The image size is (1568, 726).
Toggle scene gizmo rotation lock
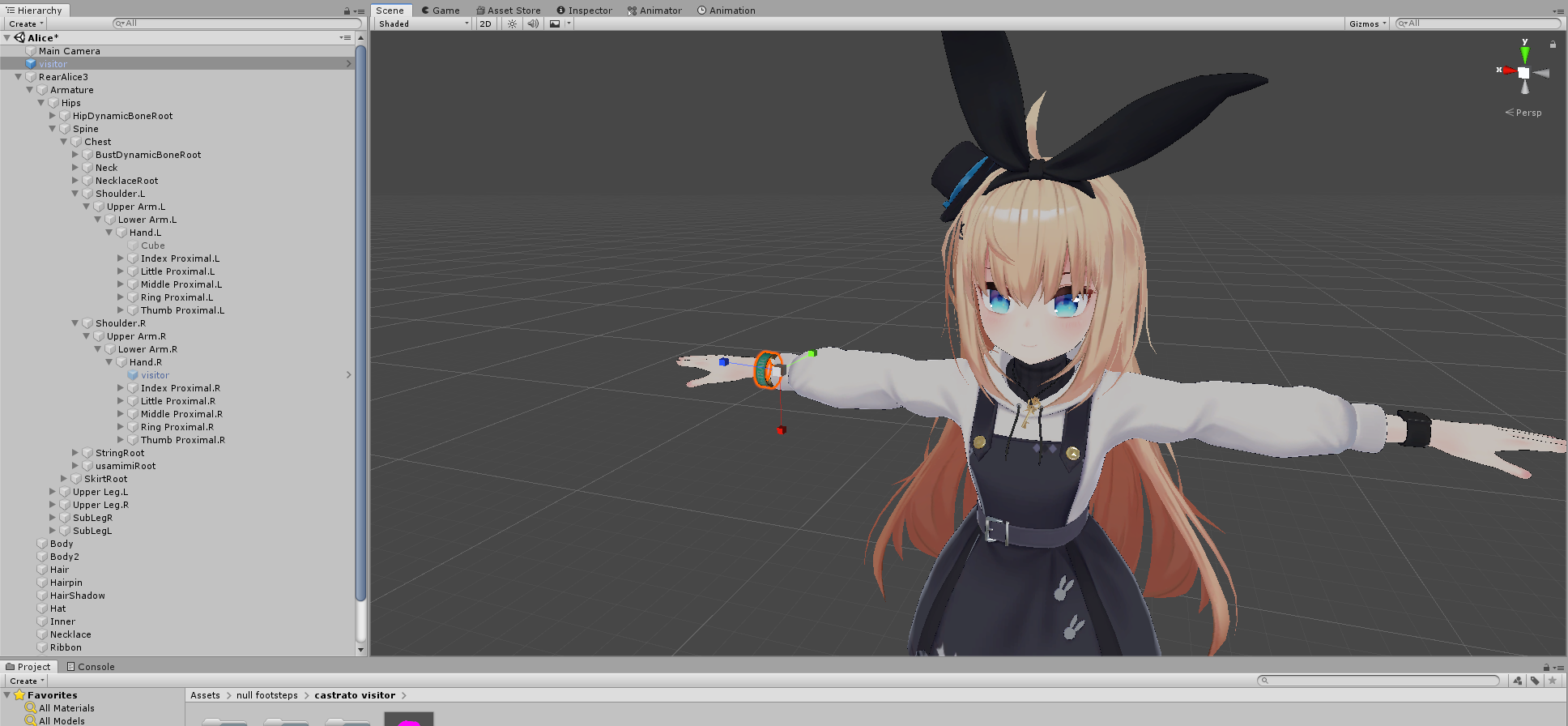coord(1553,44)
